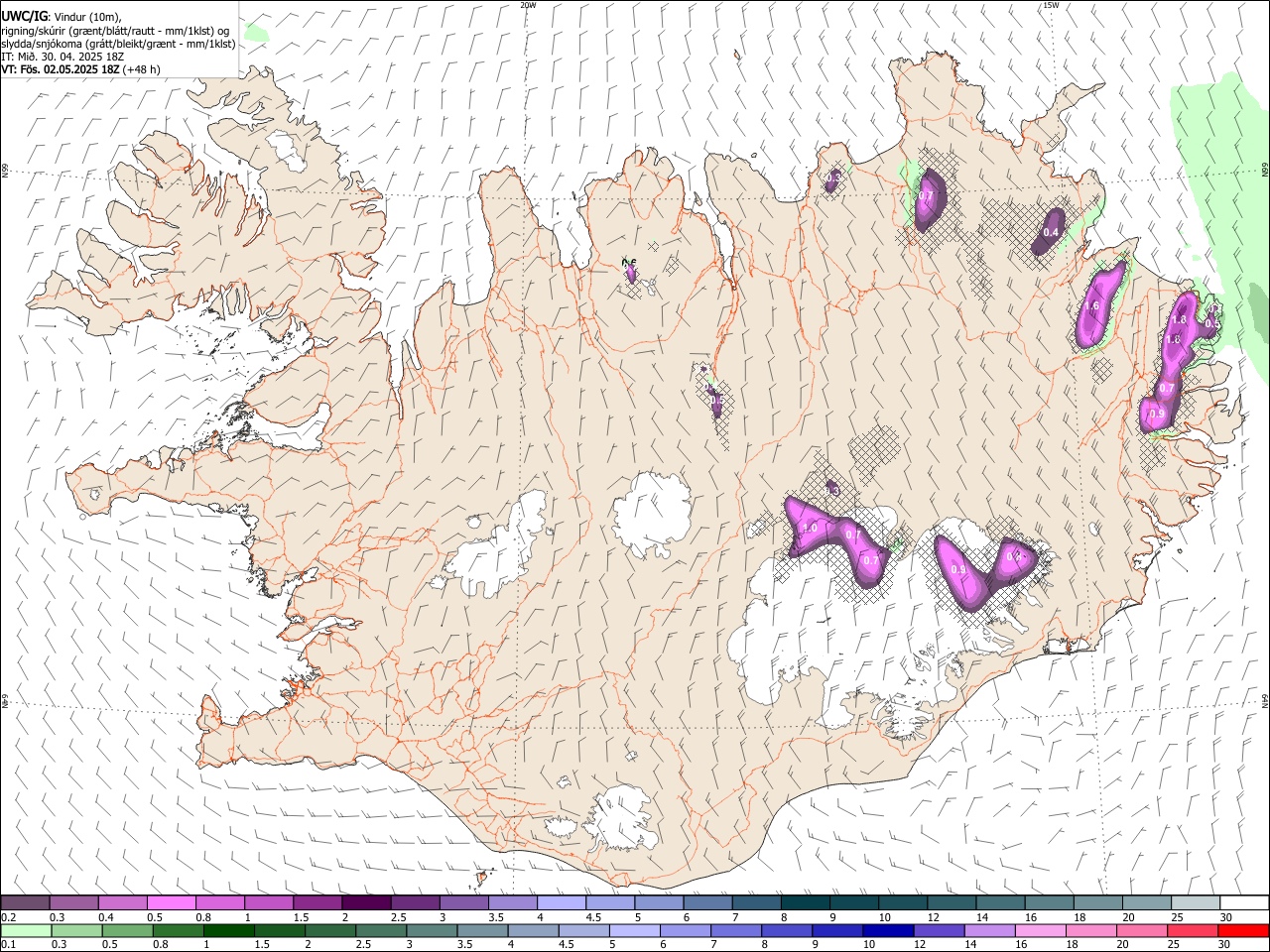Click the '15W' longitude label
This screenshot has width=1270, height=952.
point(1051,5)
